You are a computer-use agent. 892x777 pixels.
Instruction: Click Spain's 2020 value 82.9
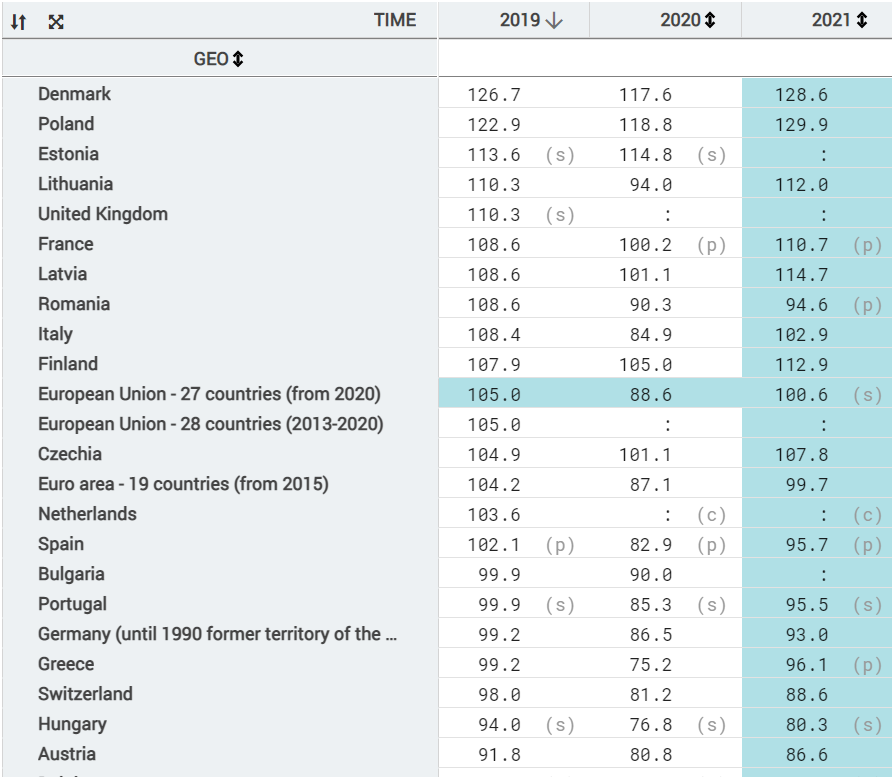[650, 545]
